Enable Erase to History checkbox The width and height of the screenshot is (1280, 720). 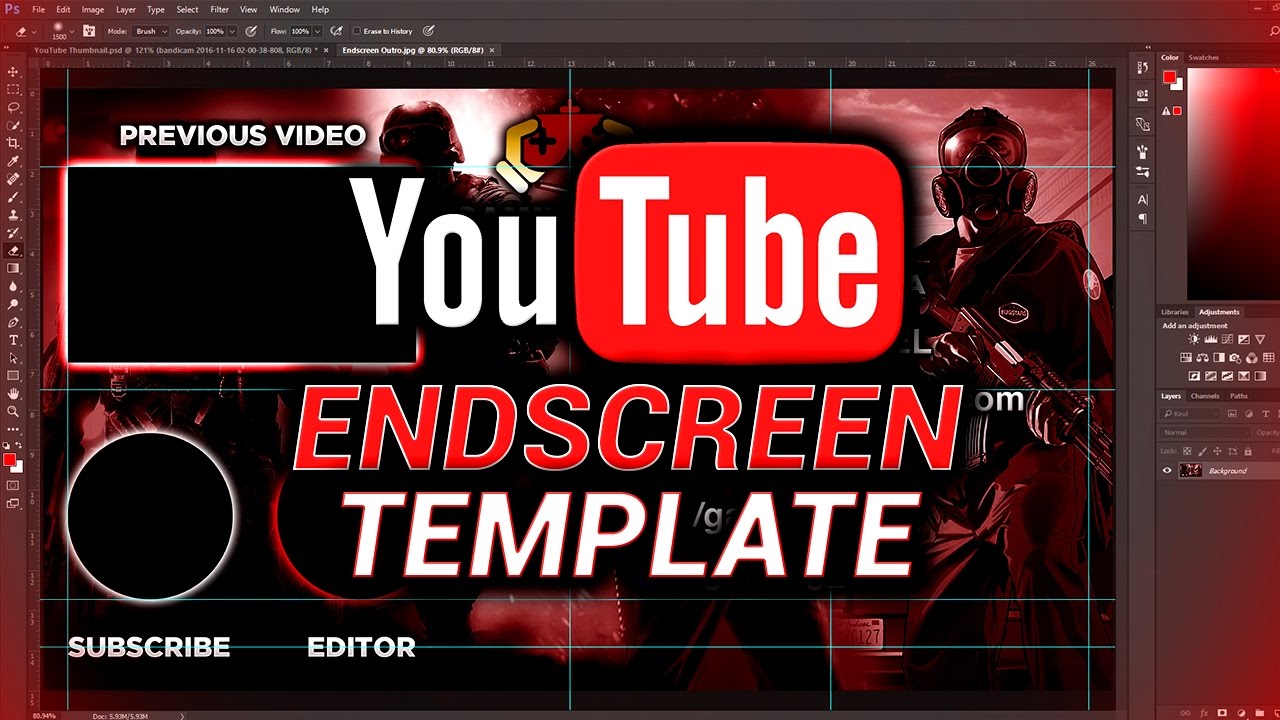pos(357,31)
